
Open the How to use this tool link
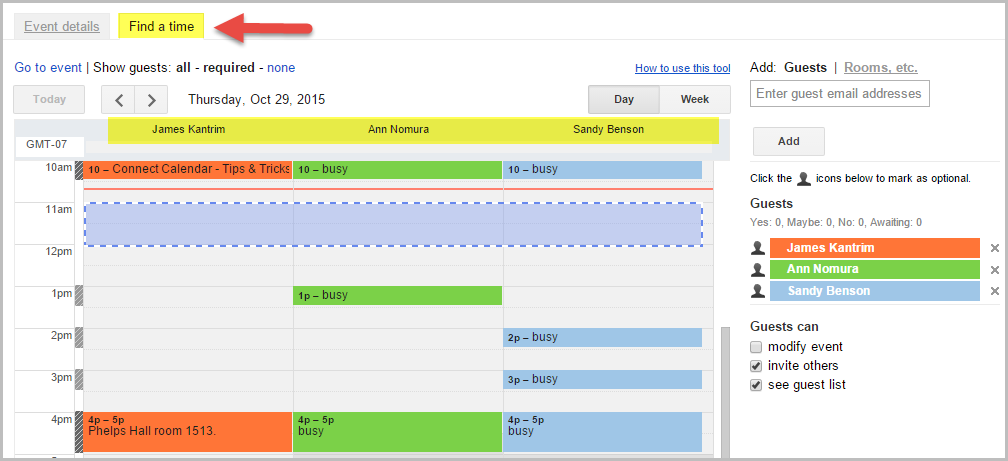coord(682,69)
